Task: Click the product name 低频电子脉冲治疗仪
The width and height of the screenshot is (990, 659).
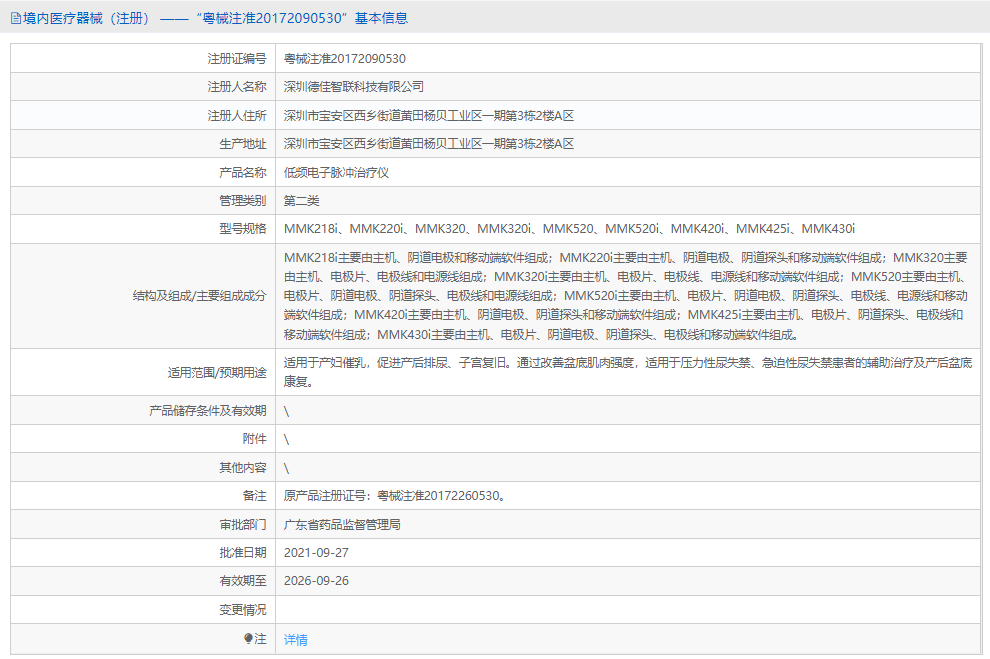Action: [333, 171]
